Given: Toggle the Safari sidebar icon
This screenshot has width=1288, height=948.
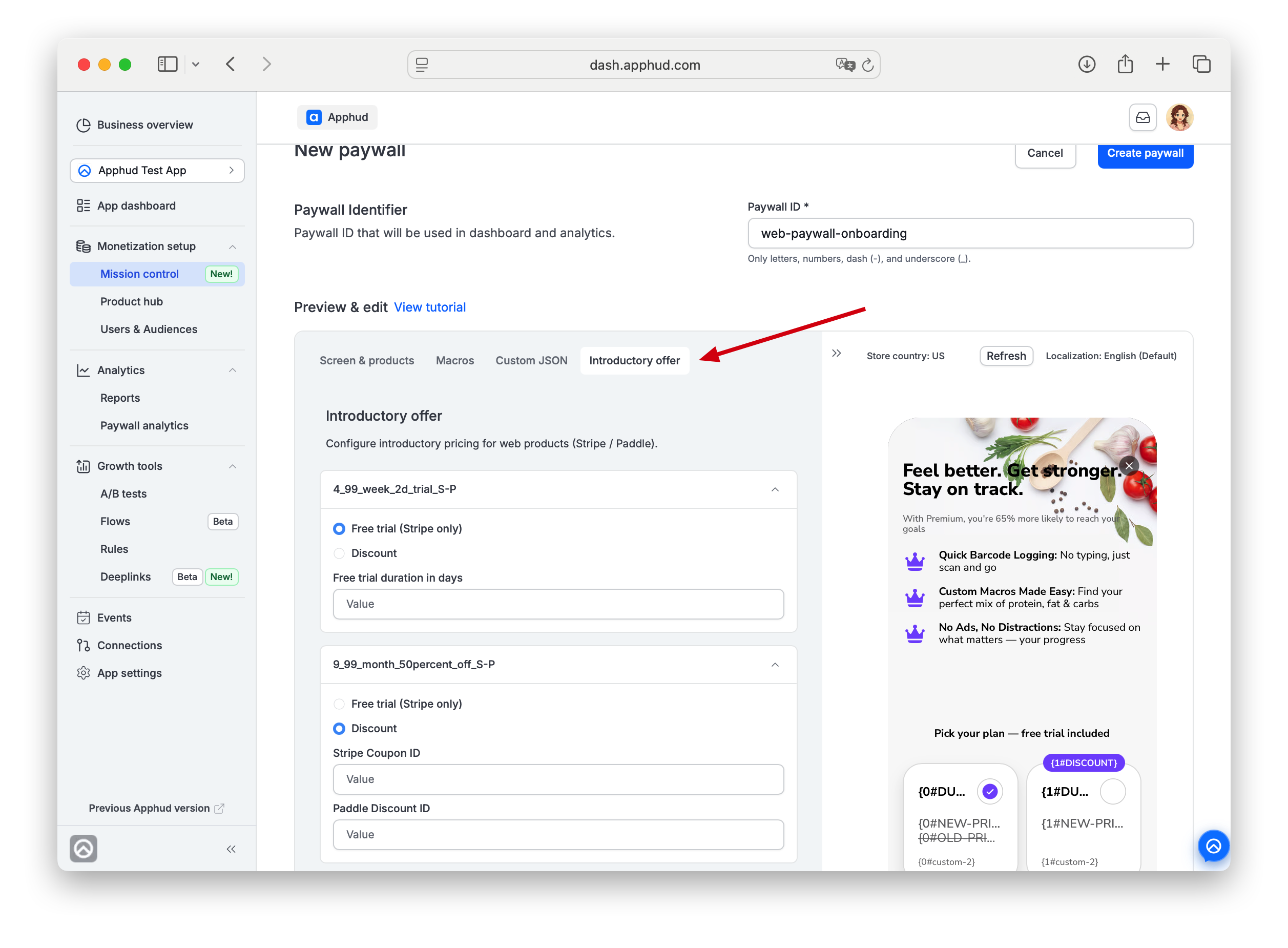Looking at the screenshot, I should click(167, 64).
